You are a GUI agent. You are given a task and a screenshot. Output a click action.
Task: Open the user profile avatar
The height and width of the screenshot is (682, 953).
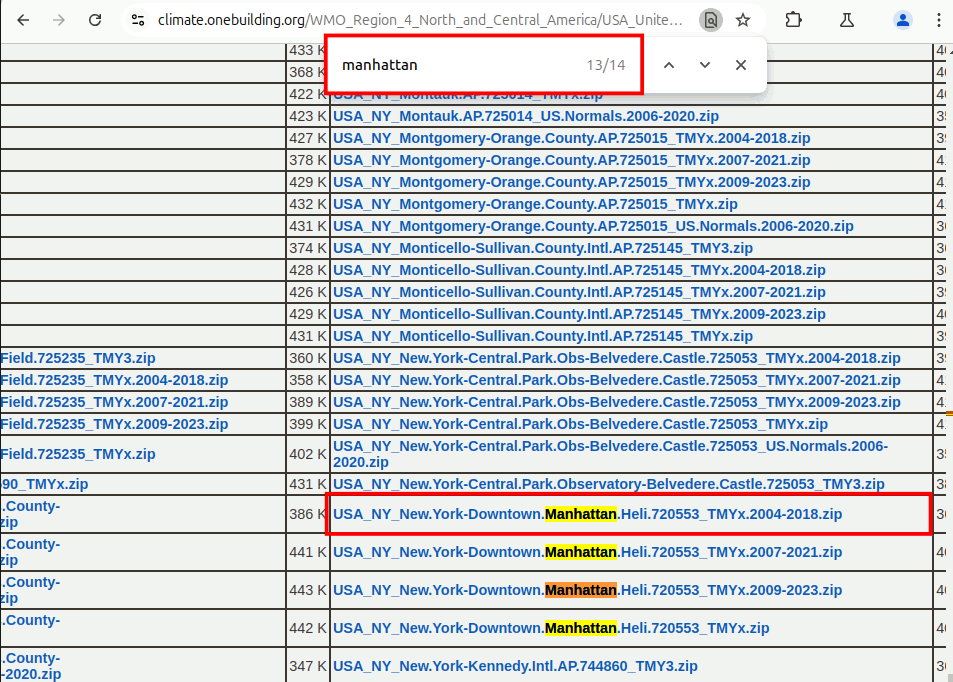pyautogui.click(x=903, y=20)
